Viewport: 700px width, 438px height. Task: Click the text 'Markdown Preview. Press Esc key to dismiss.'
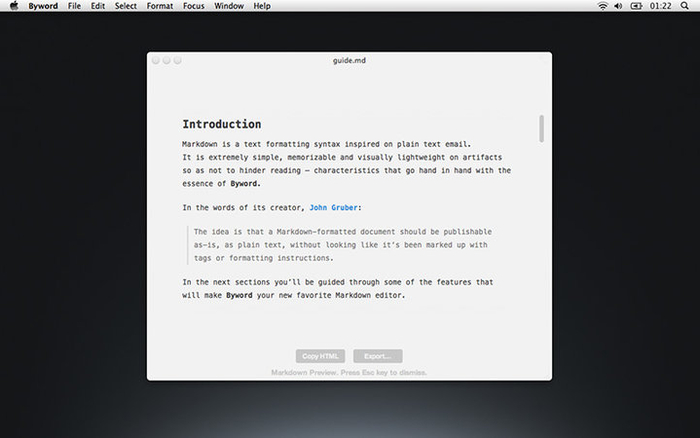click(349, 372)
